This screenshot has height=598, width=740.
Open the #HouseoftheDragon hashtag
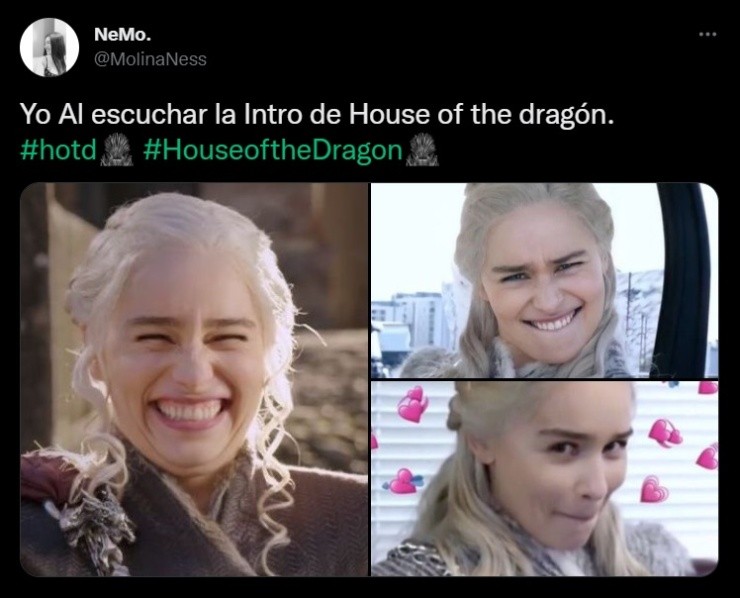tap(272, 150)
